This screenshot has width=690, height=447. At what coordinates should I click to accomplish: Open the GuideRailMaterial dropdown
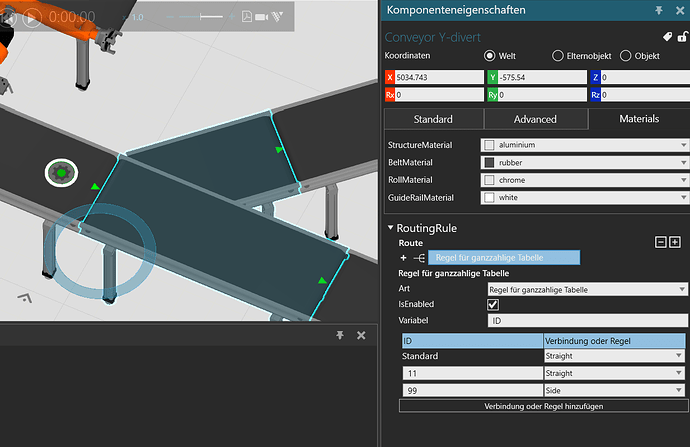[585, 198]
